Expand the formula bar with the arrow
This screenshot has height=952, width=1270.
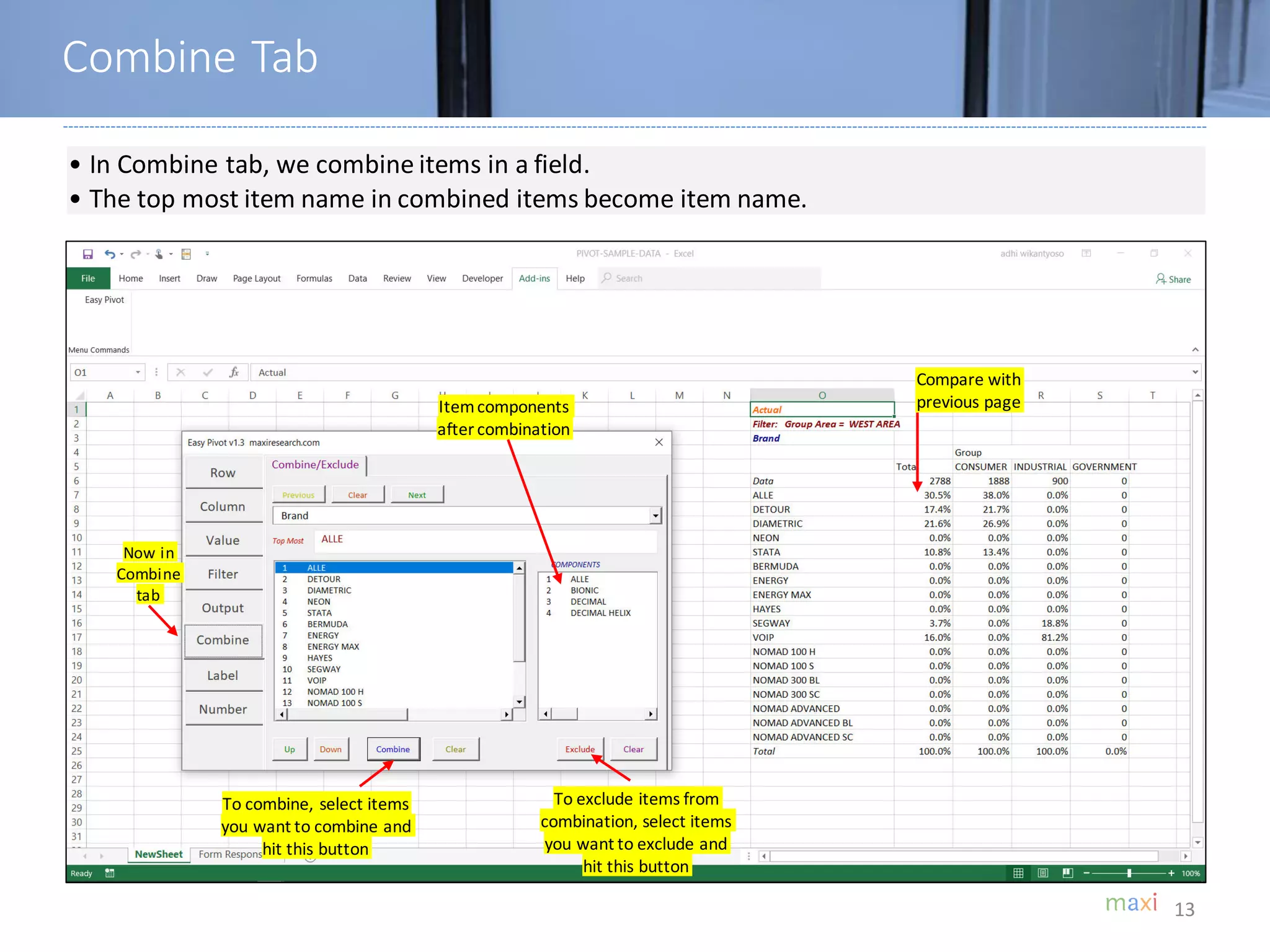(1195, 372)
